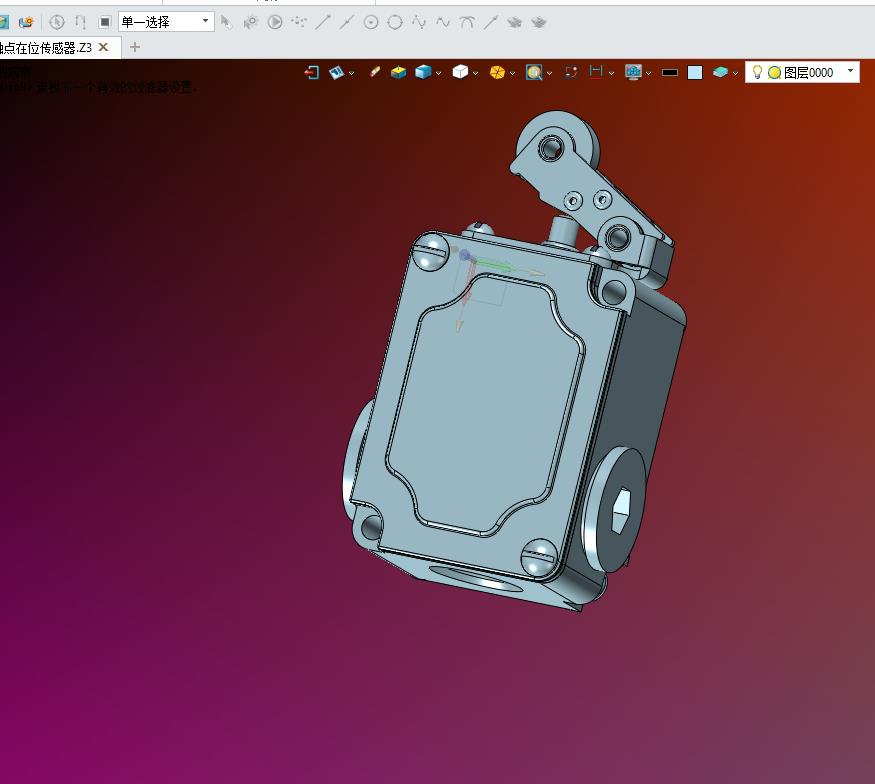Click the last stacked layers icon
The image size is (875, 784).
[x=539, y=22]
